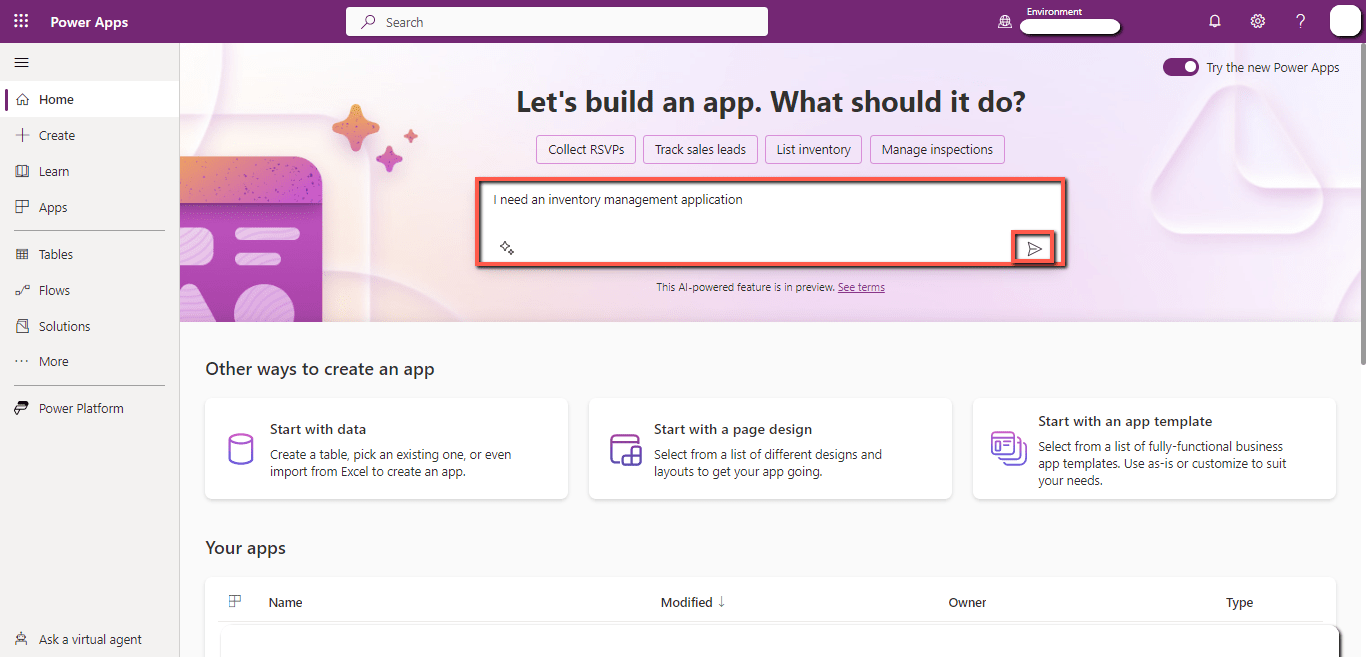
Task: Click the Copilot sparkle icon in prompt box
Action: [507, 248]
